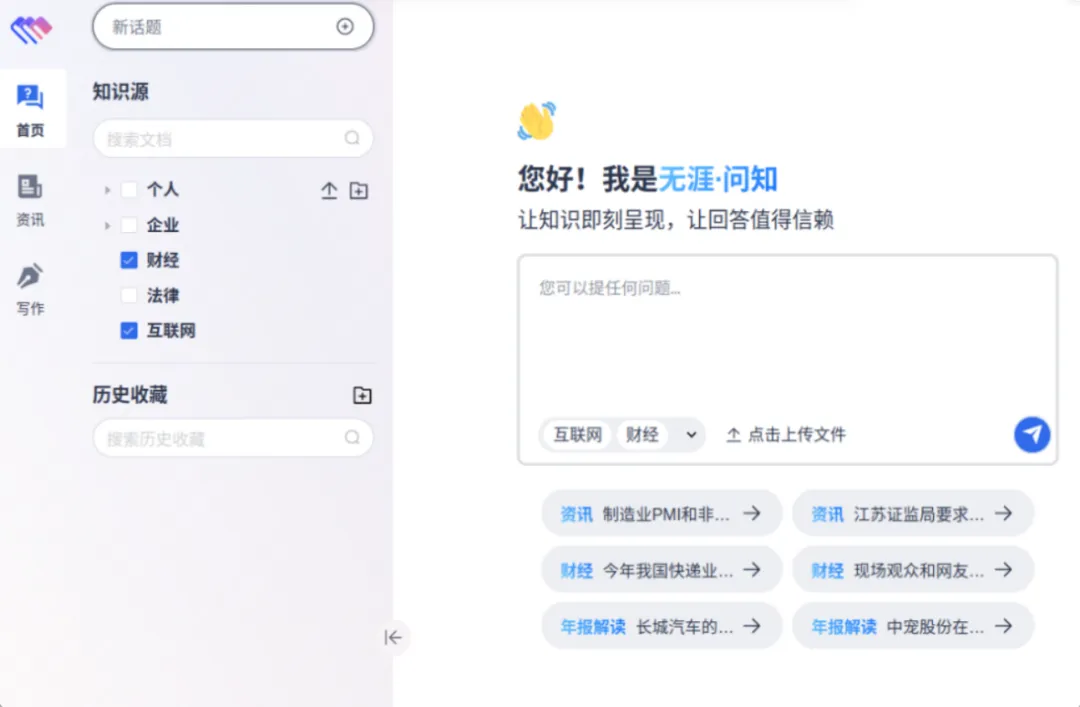The height and width of the screenshot is (707, 1080).
Task: Collapse the sidebar with the arrow button
Action: coord(393,637)
